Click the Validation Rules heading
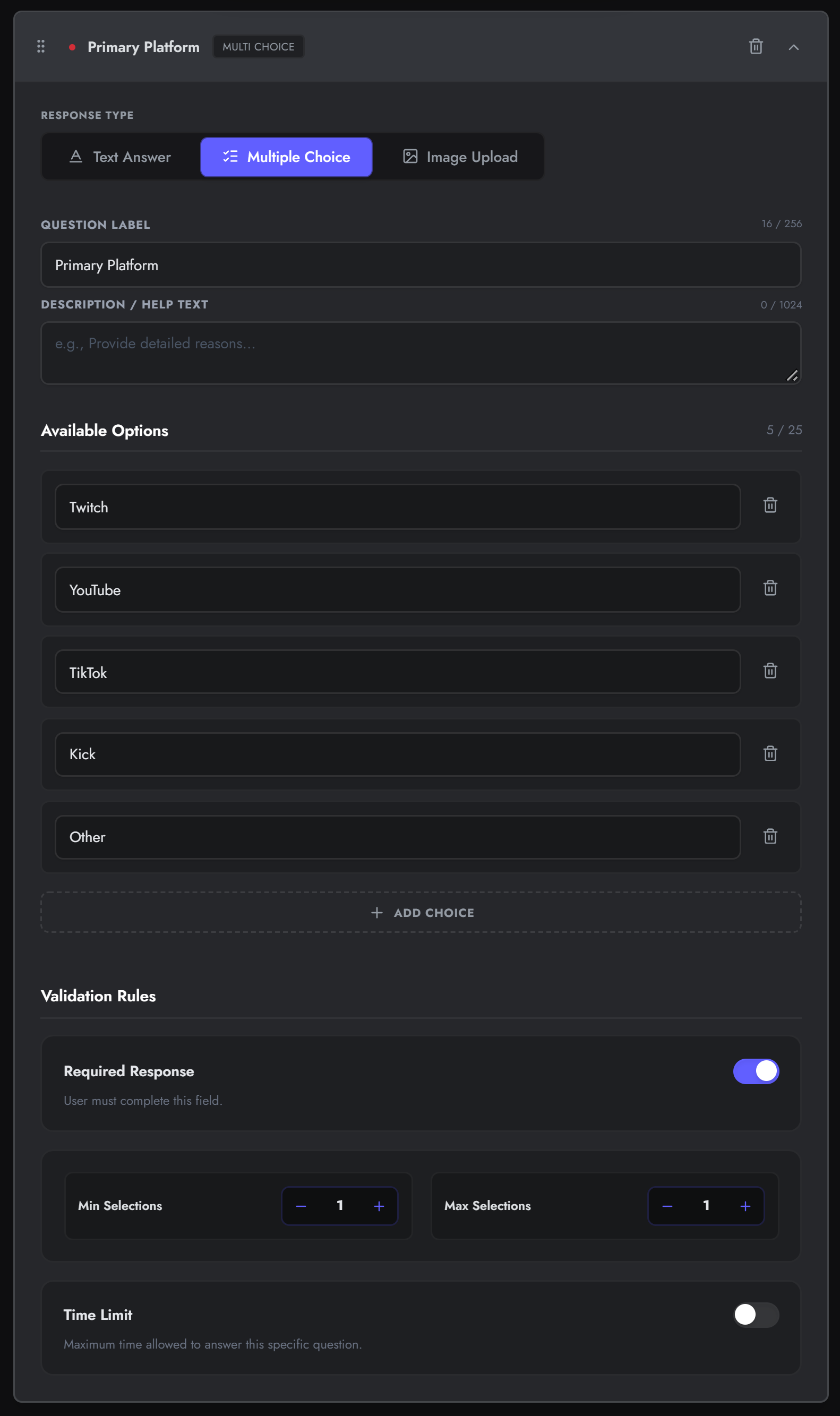 [98, 996]
